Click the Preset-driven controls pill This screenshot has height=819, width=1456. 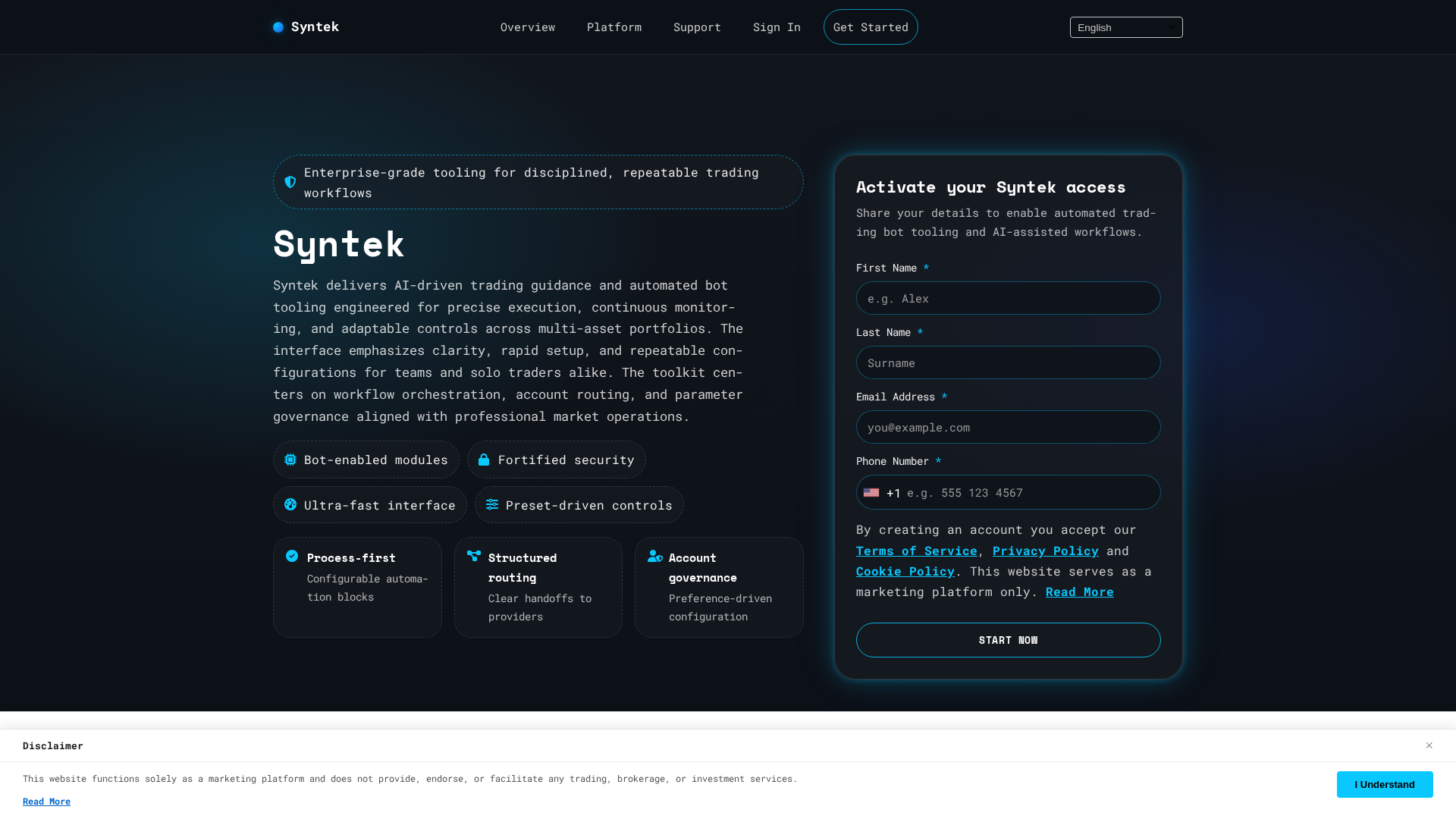click(579, 504)
